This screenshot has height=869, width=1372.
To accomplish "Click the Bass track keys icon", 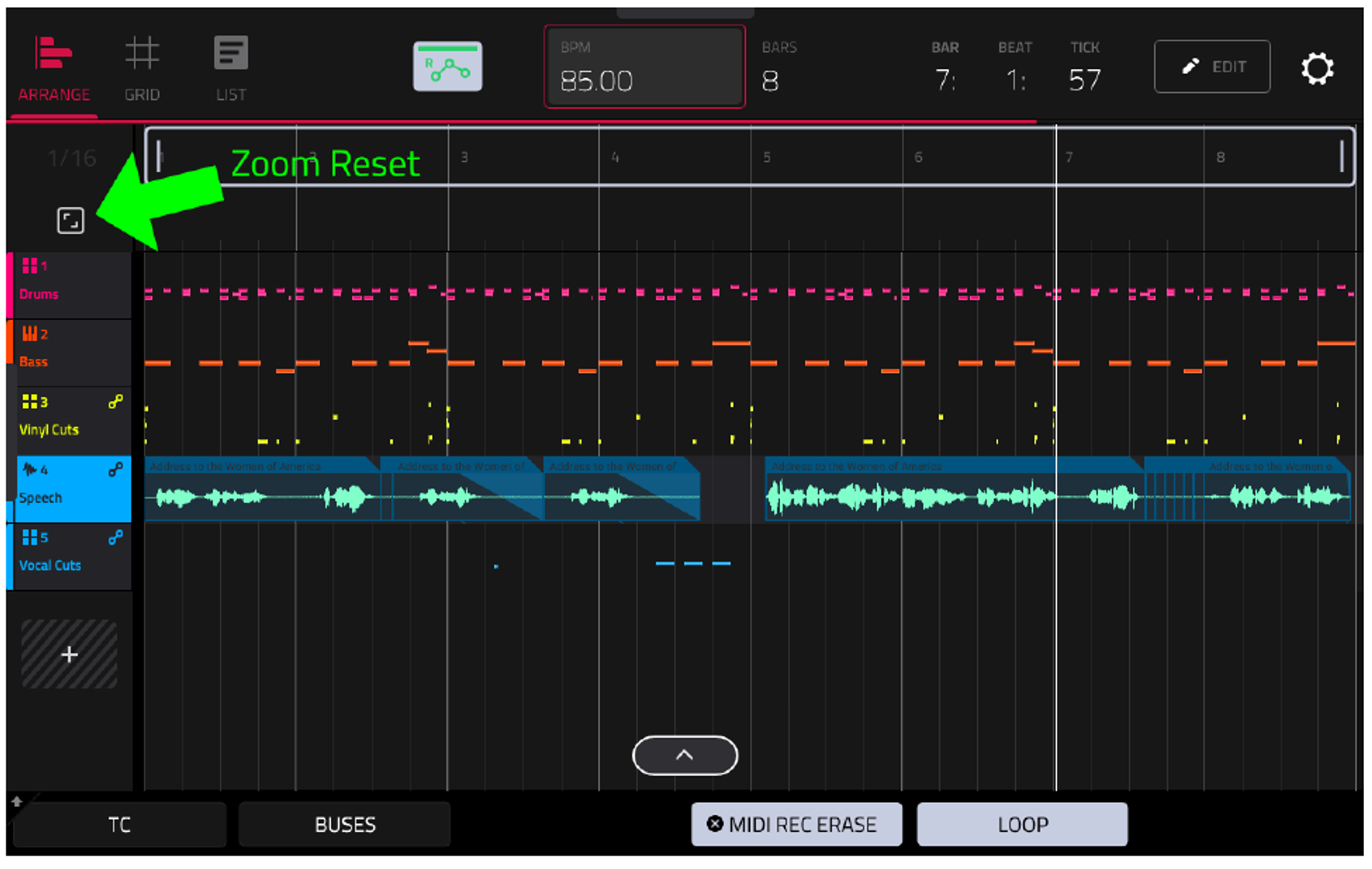I will [x=29, y=333].
